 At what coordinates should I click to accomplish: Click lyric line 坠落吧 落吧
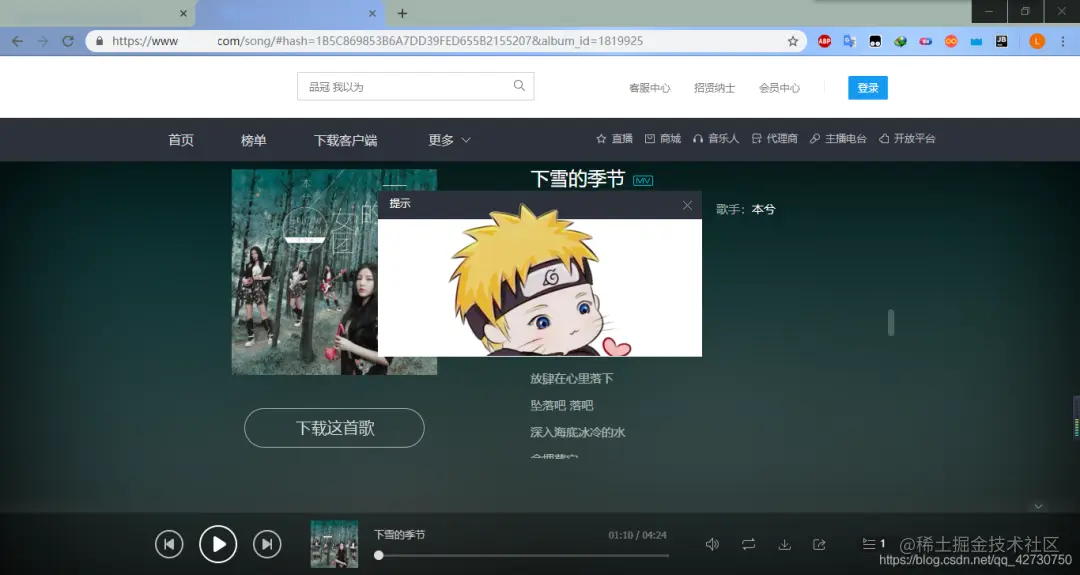coord(561,405)
